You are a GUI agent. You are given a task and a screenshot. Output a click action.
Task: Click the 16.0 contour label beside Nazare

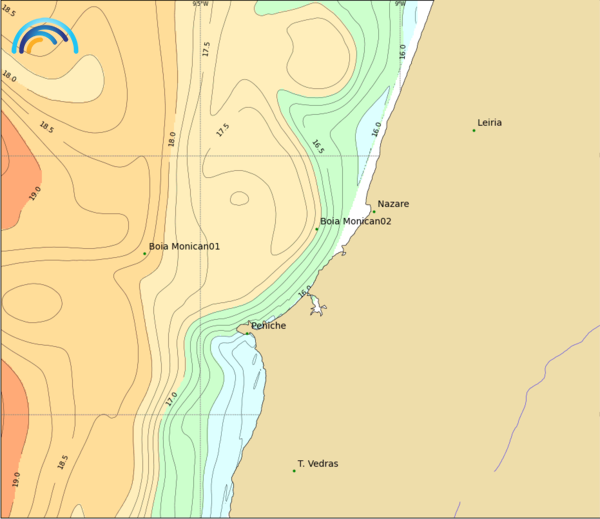(x=377, y=129)
